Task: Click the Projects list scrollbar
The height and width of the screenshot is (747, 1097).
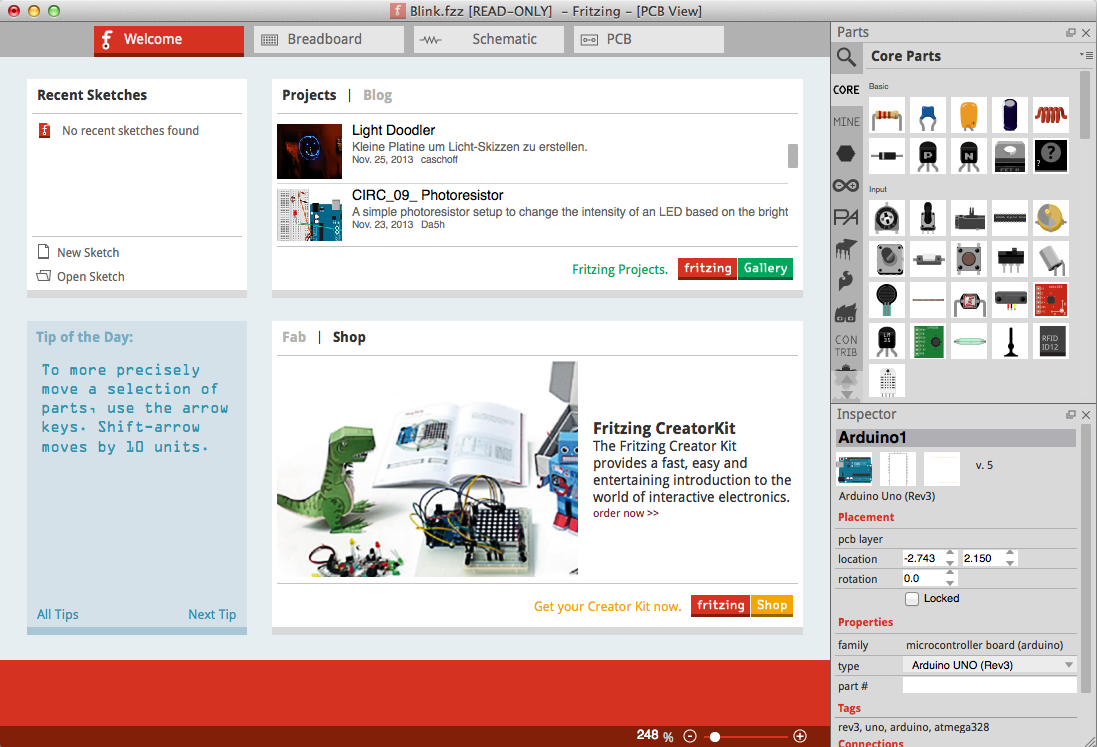Action: [793, 156]
